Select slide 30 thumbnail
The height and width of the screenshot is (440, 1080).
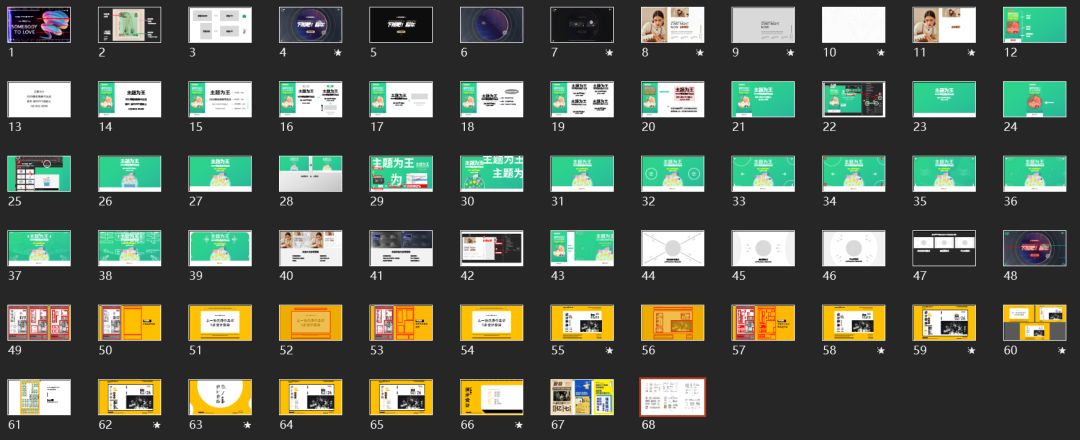click(492, 174)
